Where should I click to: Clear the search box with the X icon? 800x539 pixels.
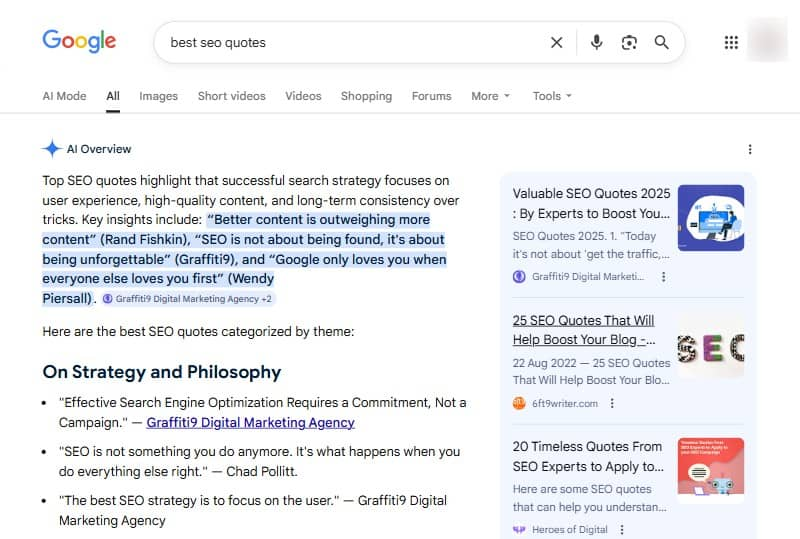pos(557,42)
